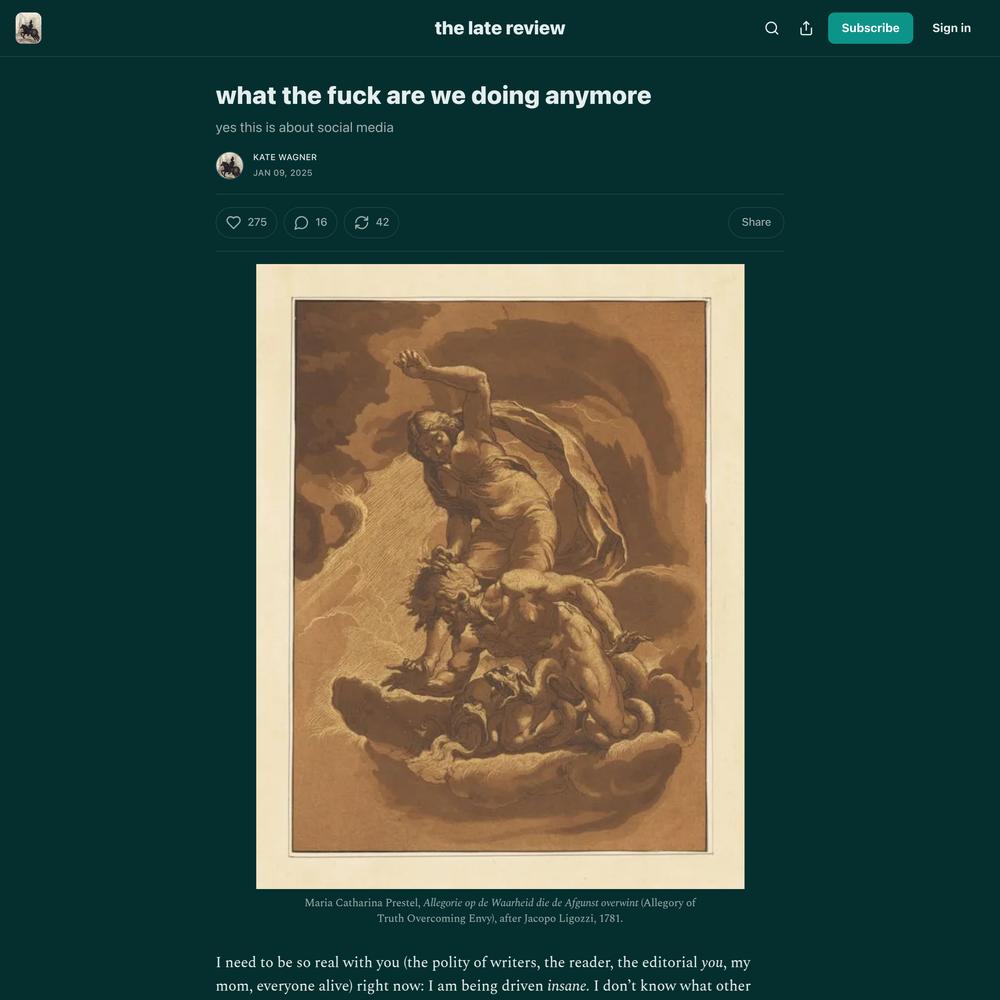Like the post with heart icon
This screenshot has width=1000, height=1000.
[x=233, y=222]
